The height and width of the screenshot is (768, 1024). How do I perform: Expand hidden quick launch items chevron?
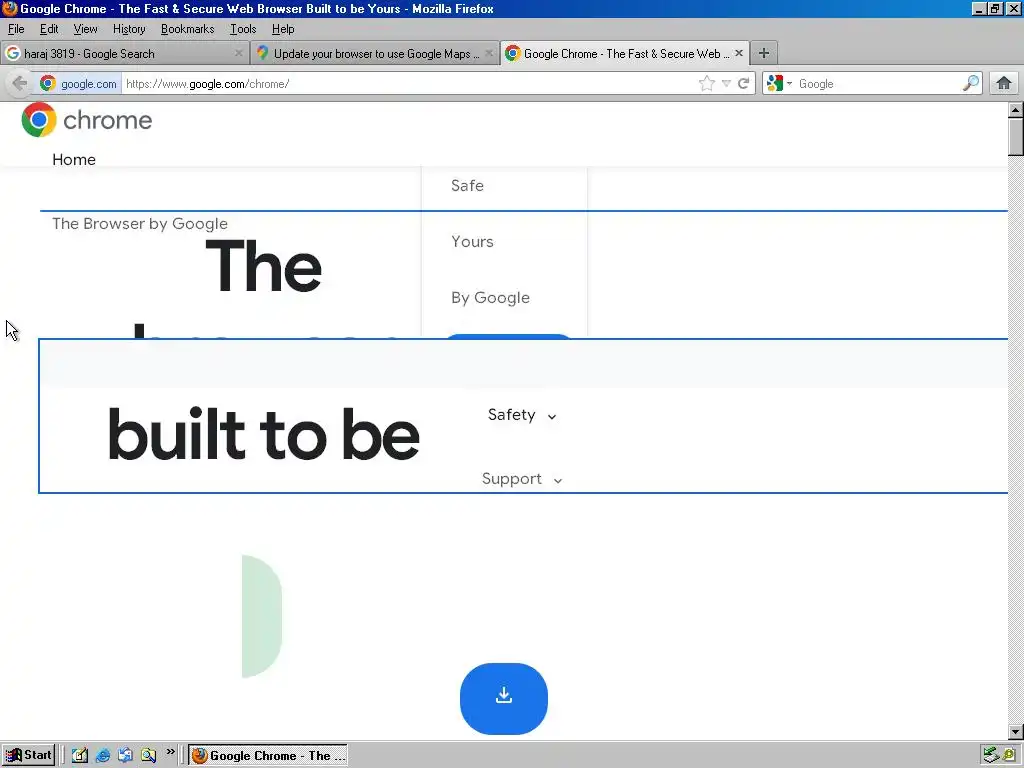[x=170, y=752]
